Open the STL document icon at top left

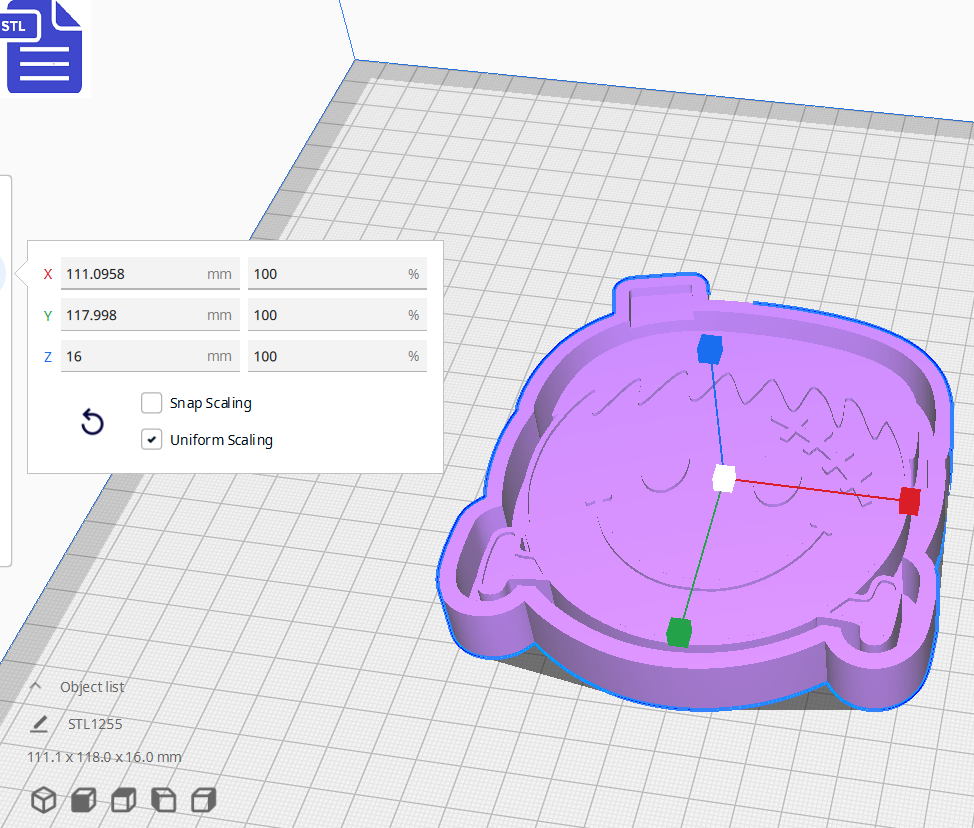coord(44,47)
